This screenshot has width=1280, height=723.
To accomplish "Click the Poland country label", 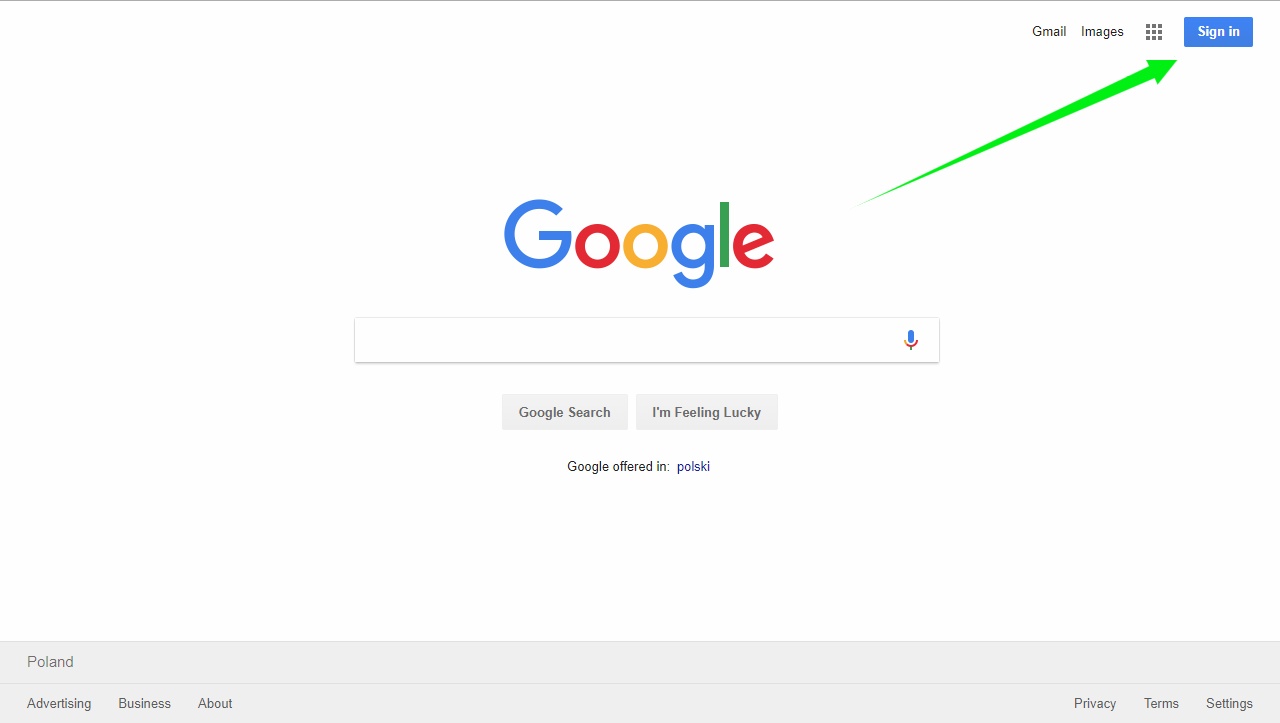I will [50, 662].
